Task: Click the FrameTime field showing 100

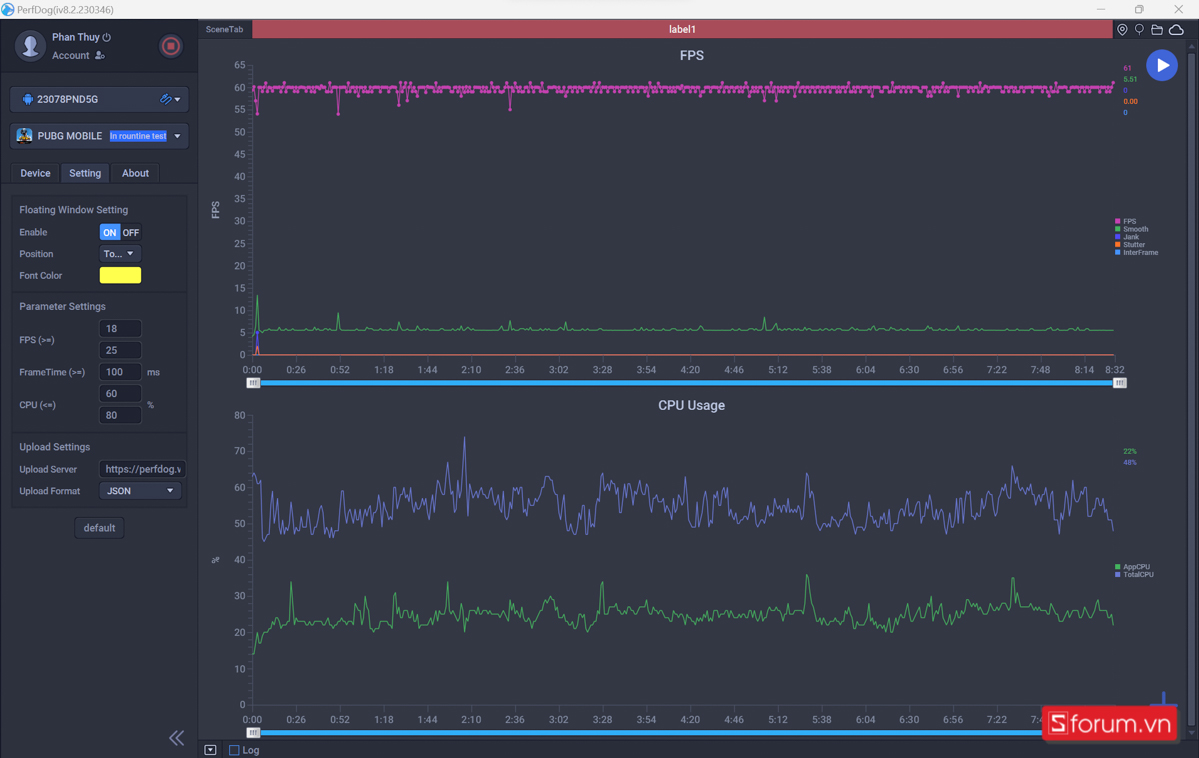Action: coord(120,372)
